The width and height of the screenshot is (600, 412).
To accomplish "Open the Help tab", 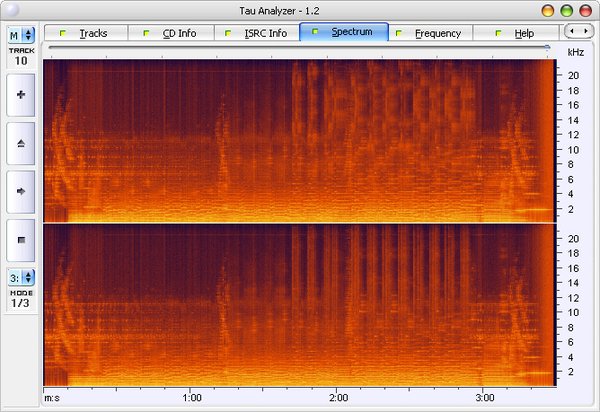I will point(516,33).
